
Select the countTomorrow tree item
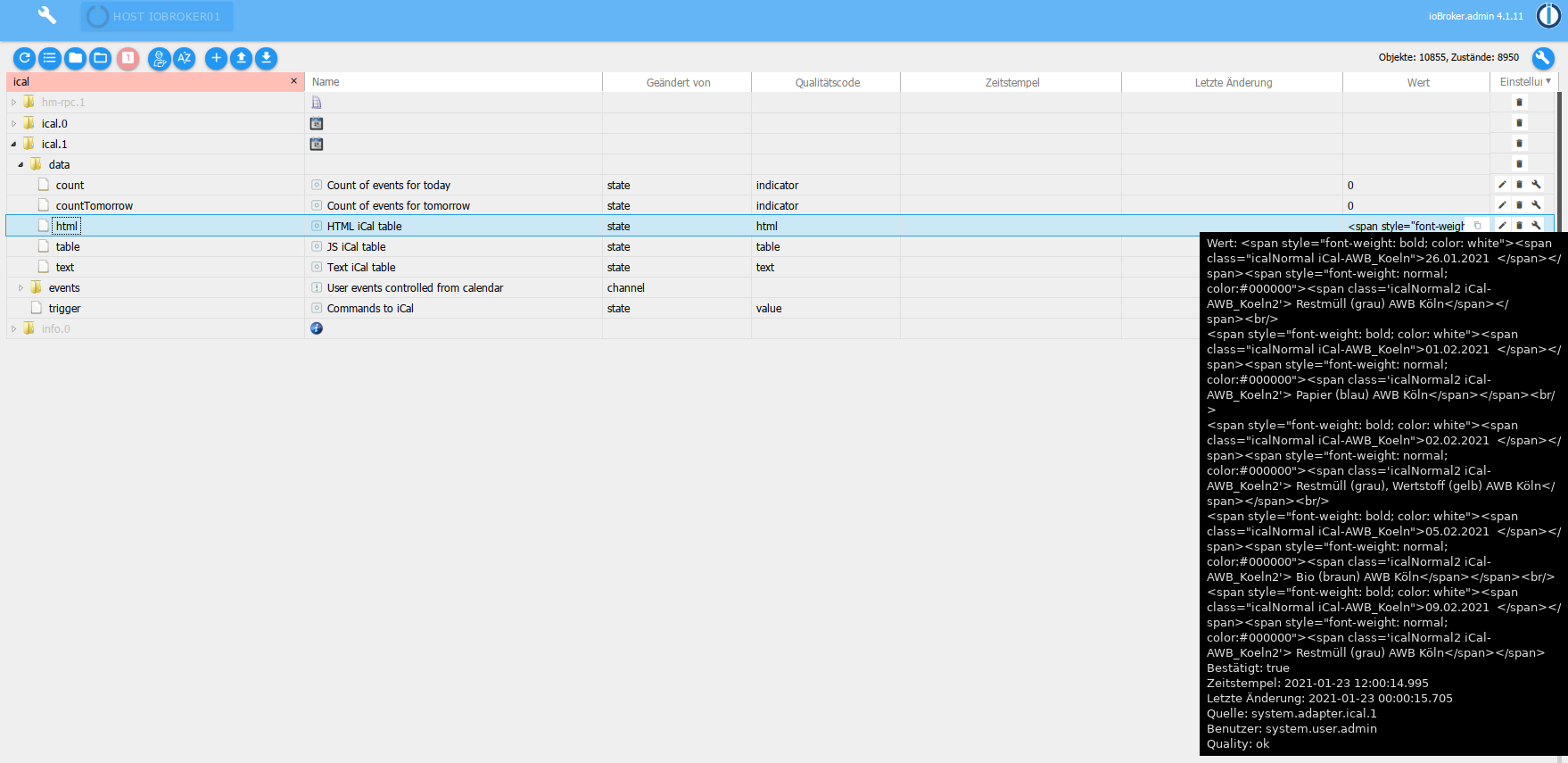click(x=94, y=206)
